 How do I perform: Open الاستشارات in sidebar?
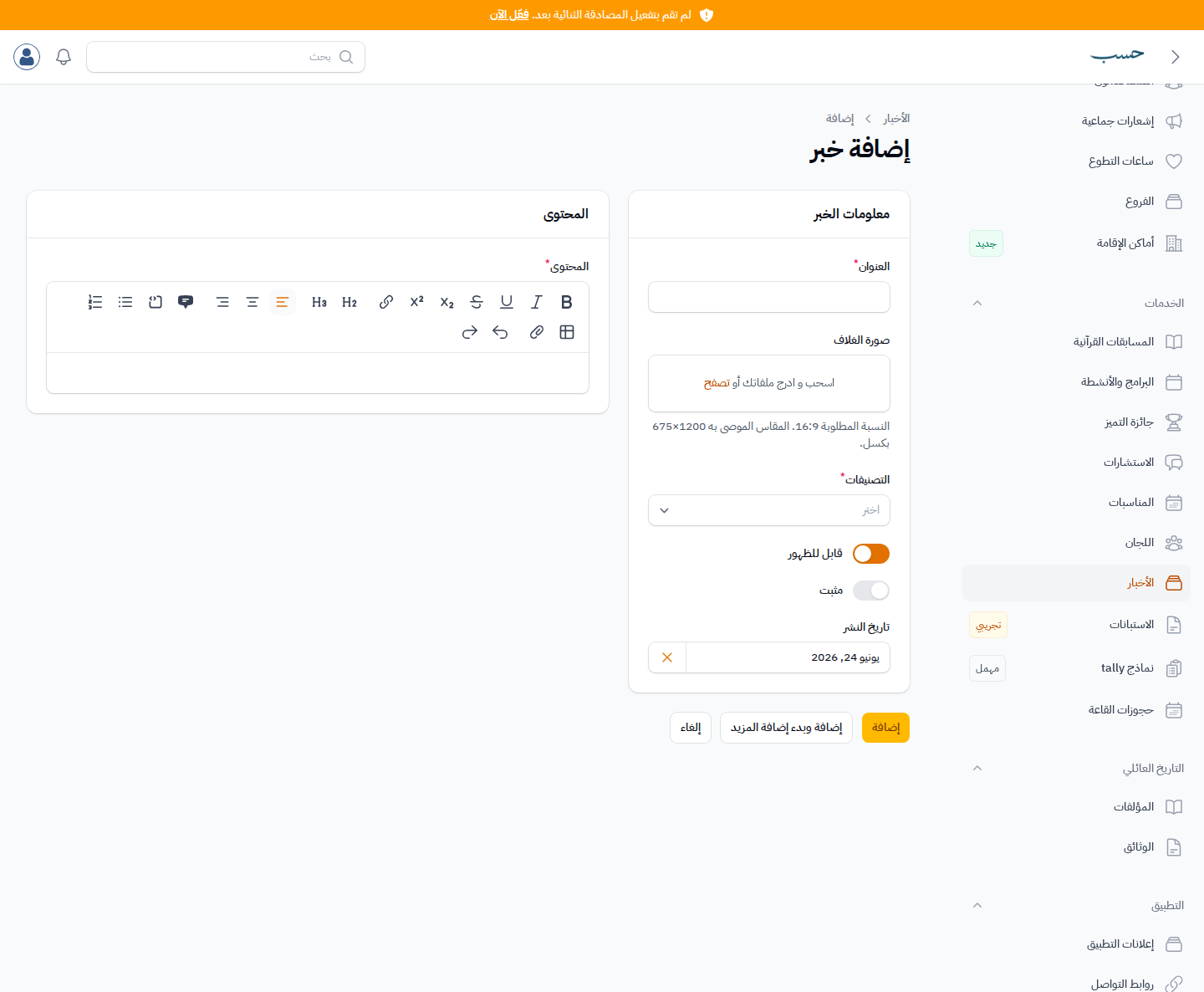[x=1076, y=463]
